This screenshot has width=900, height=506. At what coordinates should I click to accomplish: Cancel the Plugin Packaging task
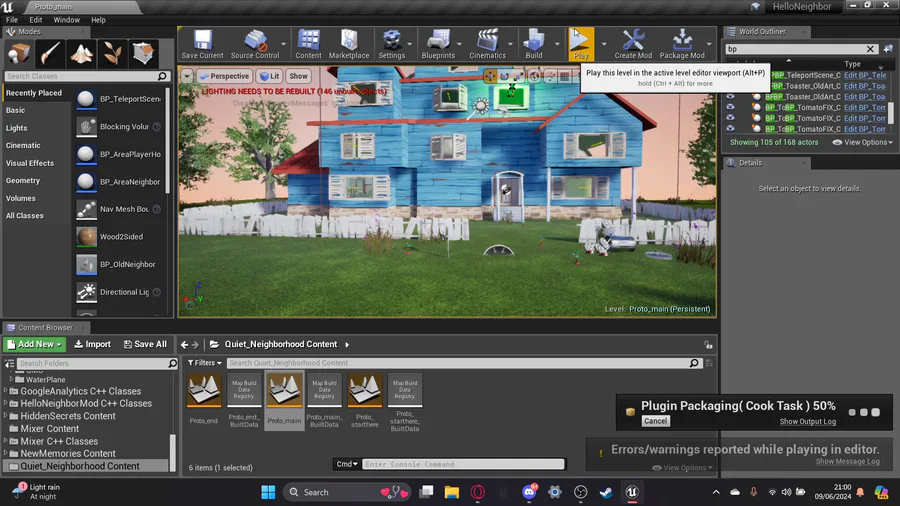[x=655, y=421]
